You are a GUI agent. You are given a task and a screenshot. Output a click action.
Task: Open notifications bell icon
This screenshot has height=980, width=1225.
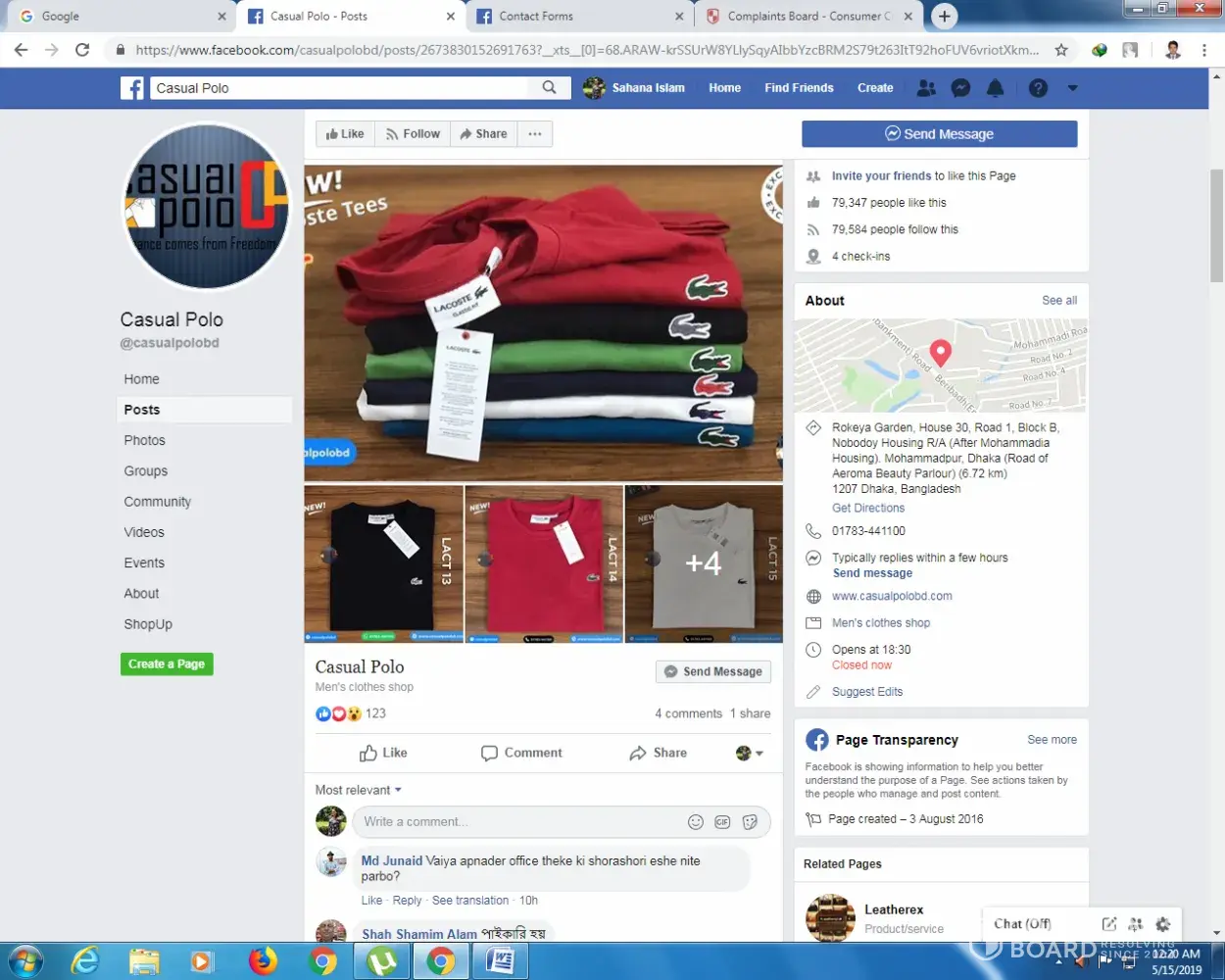pyautogui.click(x=995, y=88)
